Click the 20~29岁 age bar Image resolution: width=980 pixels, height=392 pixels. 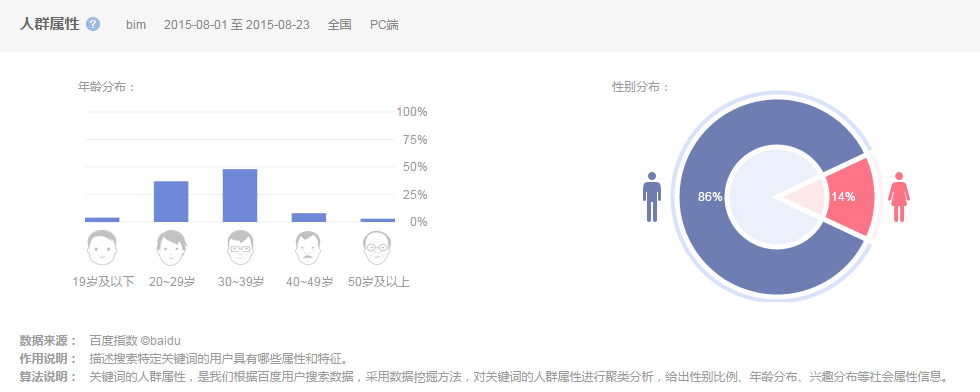(x=171, y=201)
